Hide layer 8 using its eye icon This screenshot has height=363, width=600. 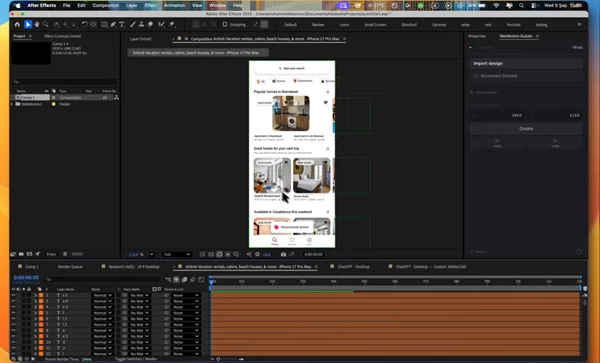(x=13, y=330)
